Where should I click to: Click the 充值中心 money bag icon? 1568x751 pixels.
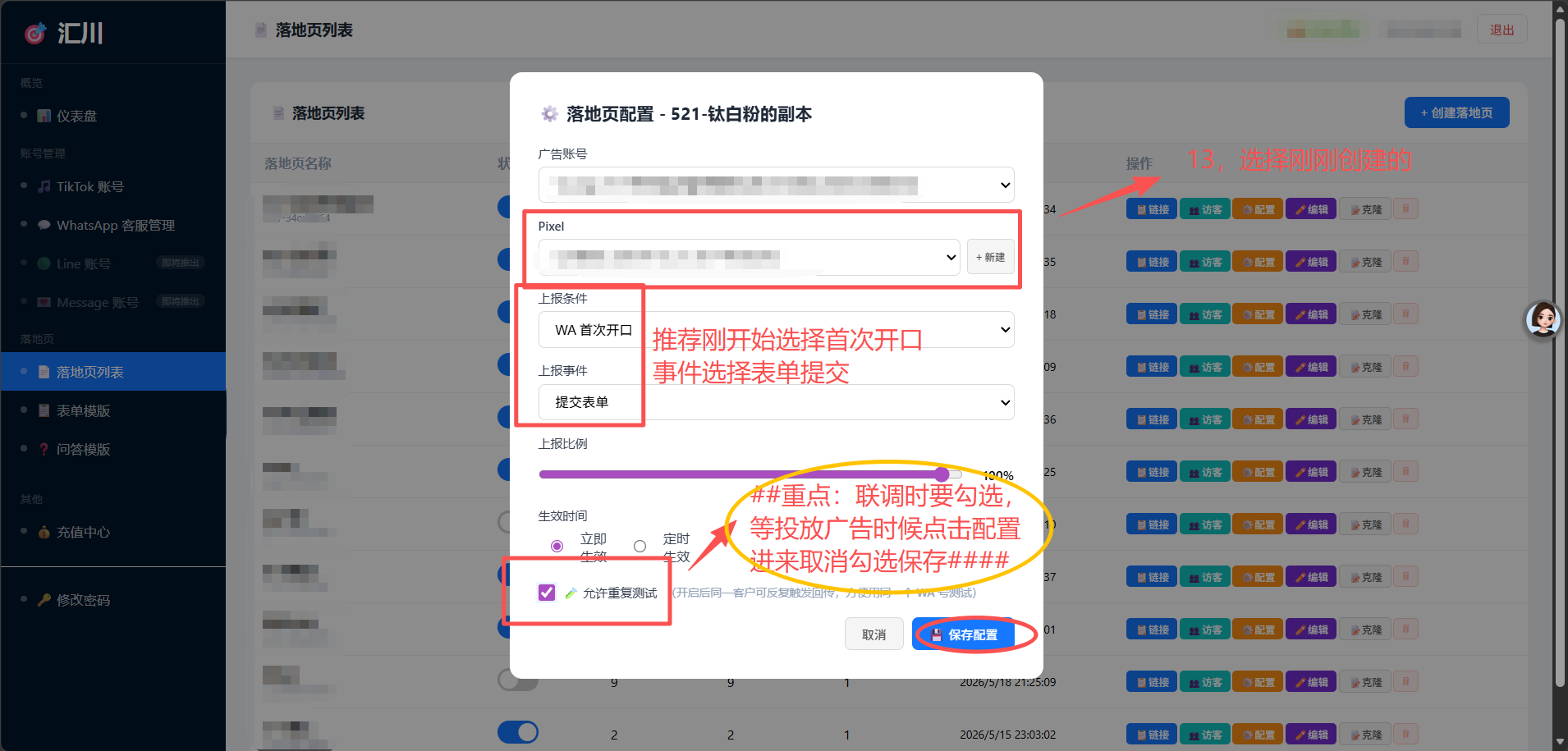click(x=44, y=532)
